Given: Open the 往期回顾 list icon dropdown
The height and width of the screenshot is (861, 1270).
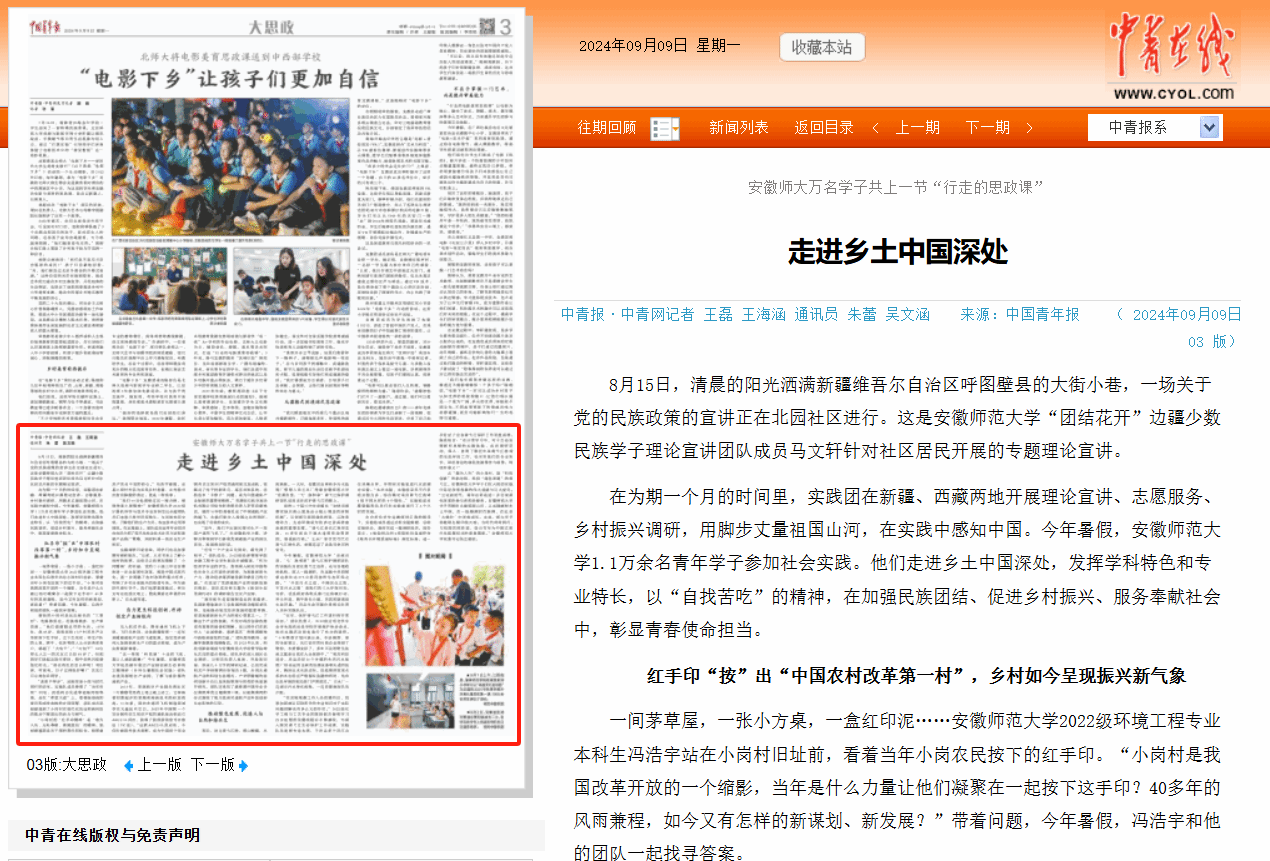Looking at the screenshot, I should 664,128.
